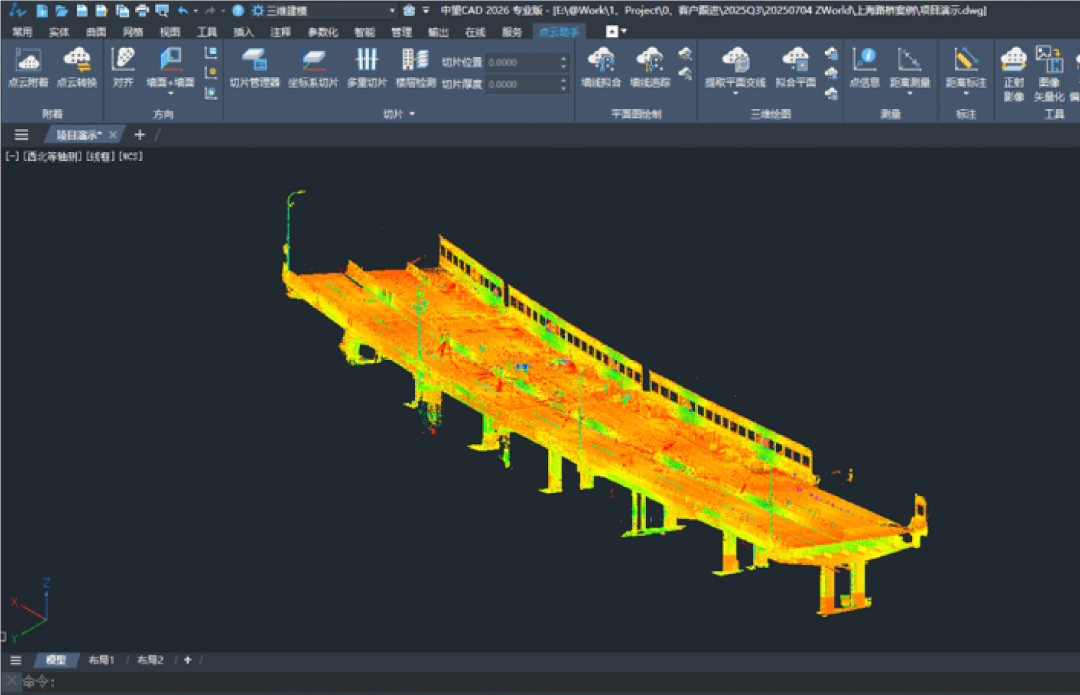Screen dimensions: 1080x695
Task: Open the 布局1 layout tab
Action: click(x=101, y=660)
